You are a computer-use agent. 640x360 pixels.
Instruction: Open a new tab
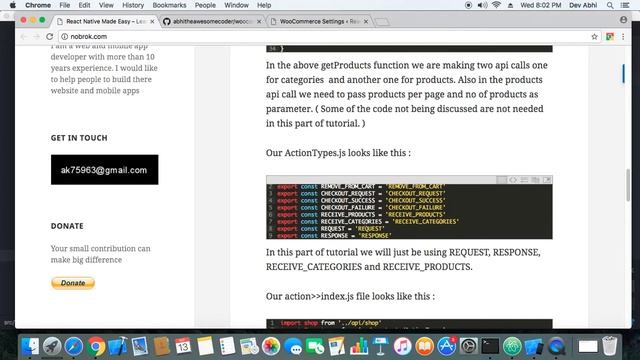[382, 22]
